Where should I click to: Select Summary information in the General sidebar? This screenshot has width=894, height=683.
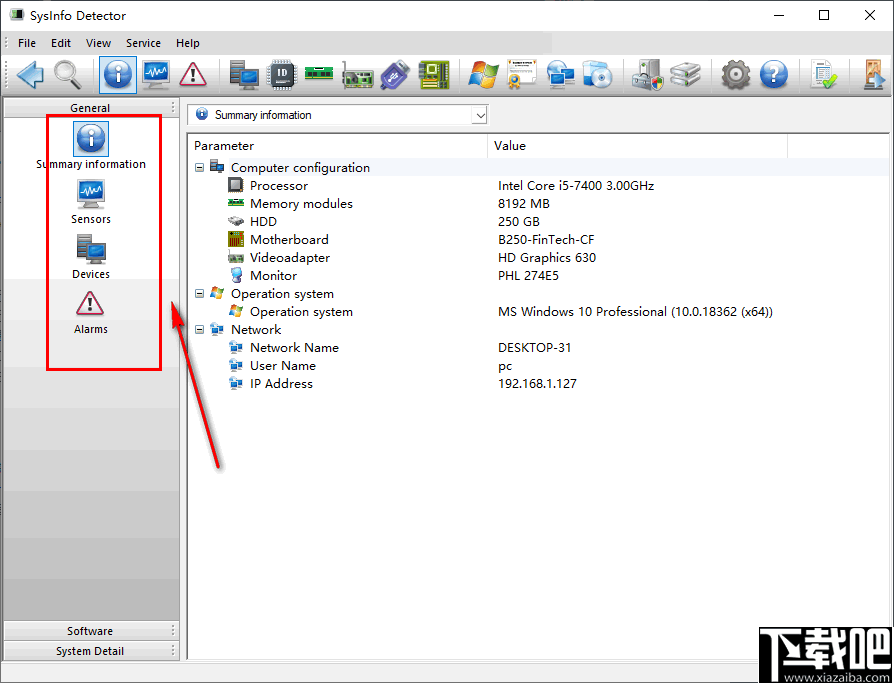91,146
